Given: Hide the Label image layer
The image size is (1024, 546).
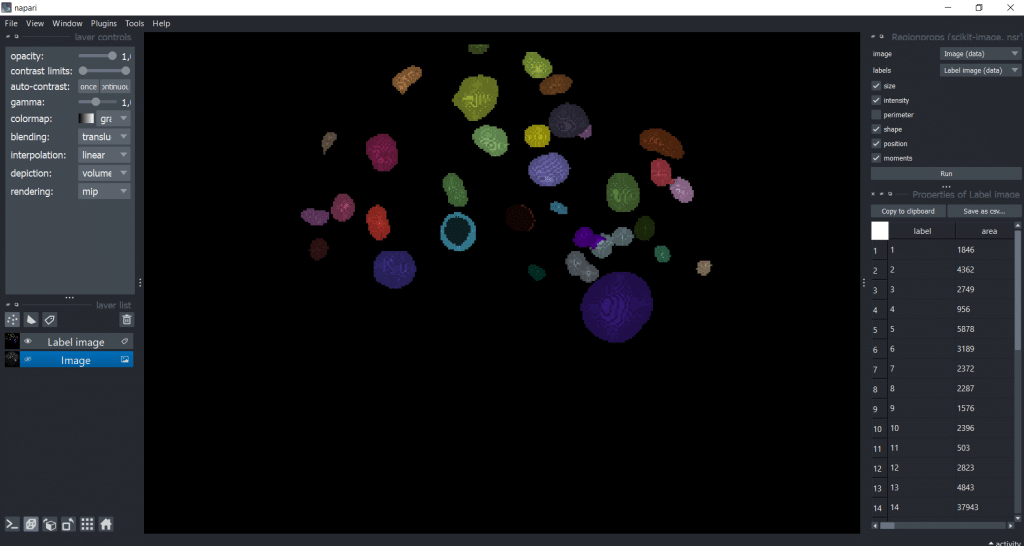Looking at the screenshot, I should tap(28, 342).
